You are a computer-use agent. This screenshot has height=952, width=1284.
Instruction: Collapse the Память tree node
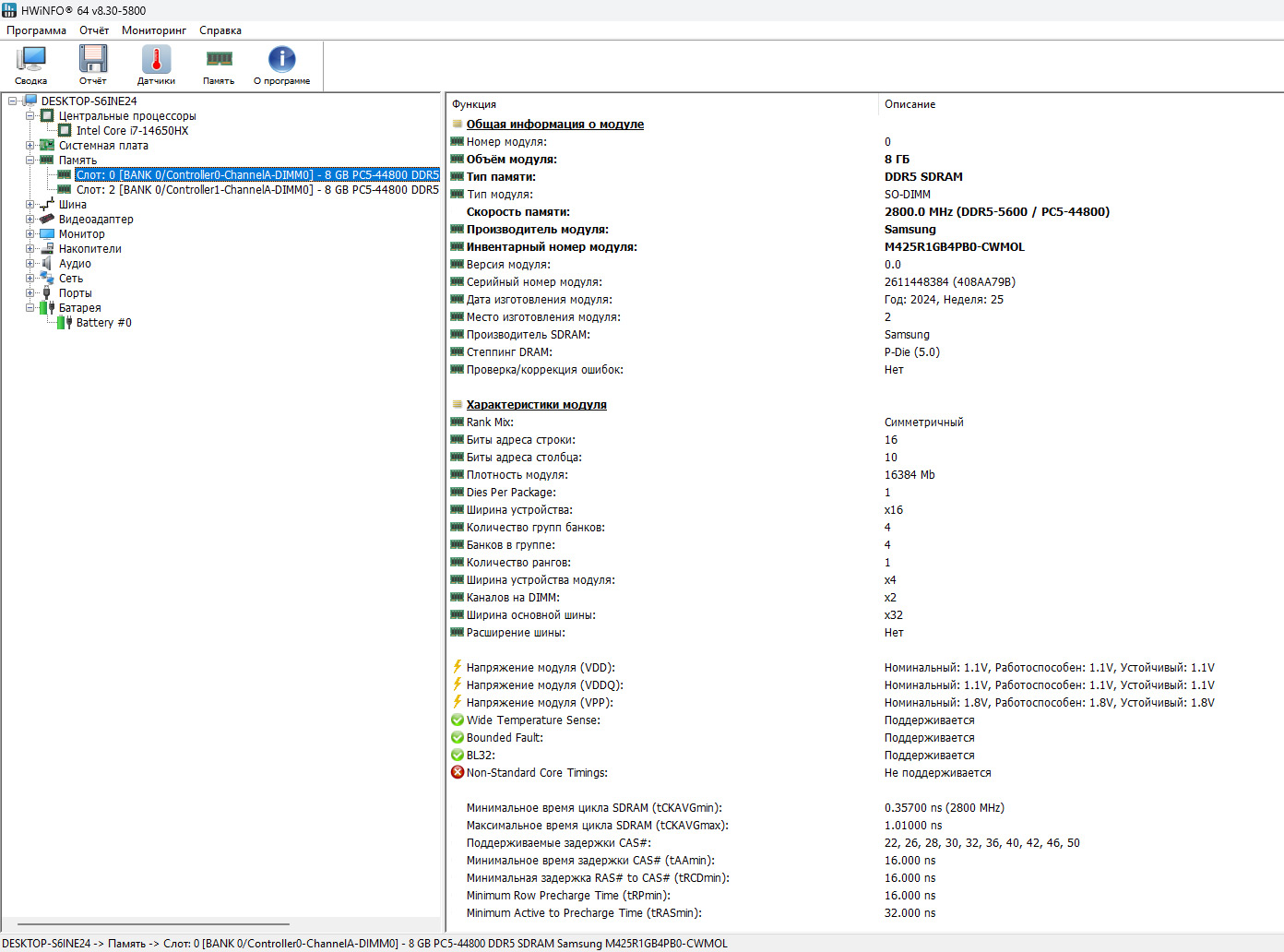coord(30,161)
